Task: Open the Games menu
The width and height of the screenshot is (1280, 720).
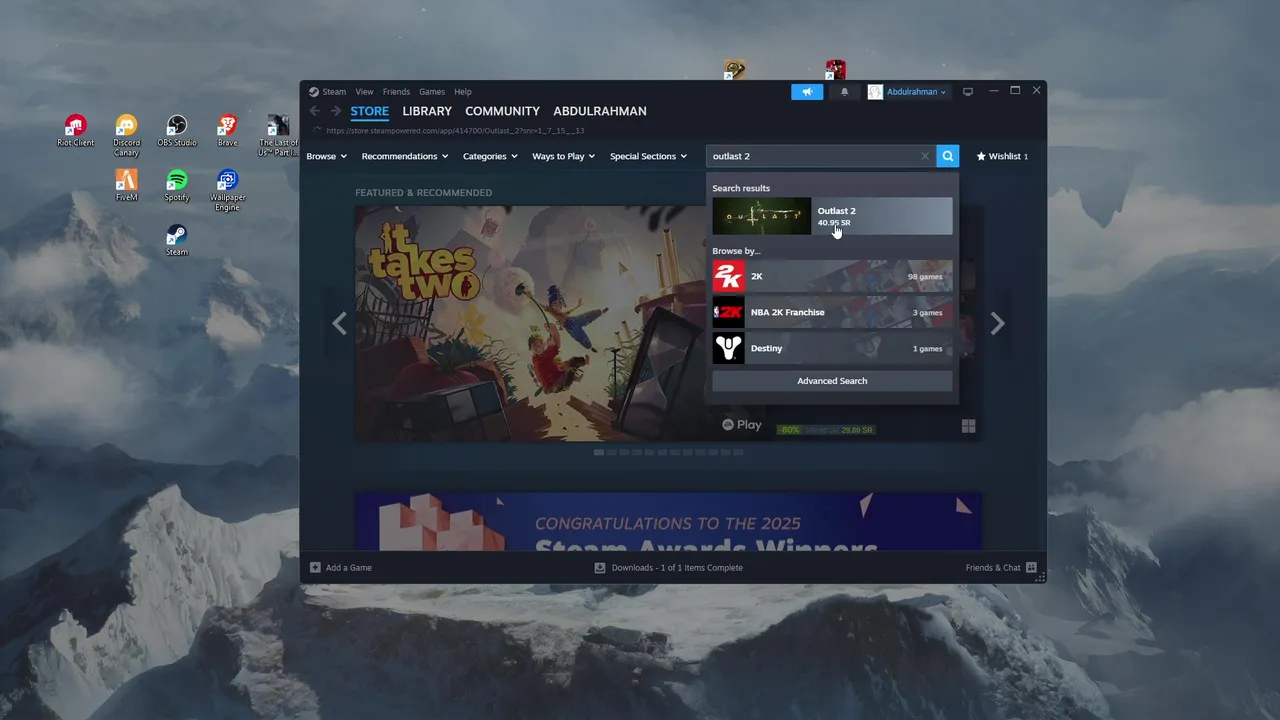Action: coord(432,92)
